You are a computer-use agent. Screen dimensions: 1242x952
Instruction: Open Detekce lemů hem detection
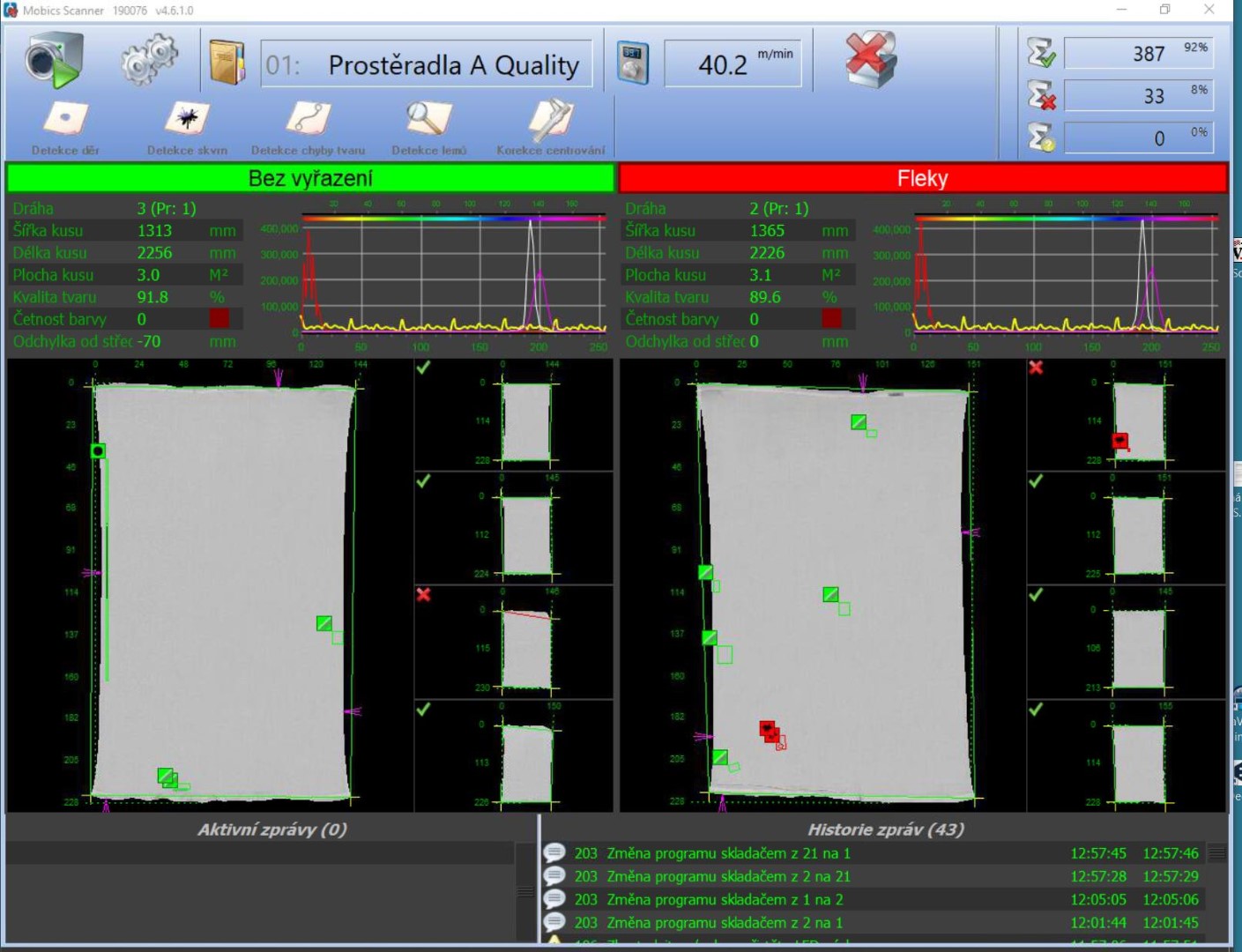coord(429,129)
